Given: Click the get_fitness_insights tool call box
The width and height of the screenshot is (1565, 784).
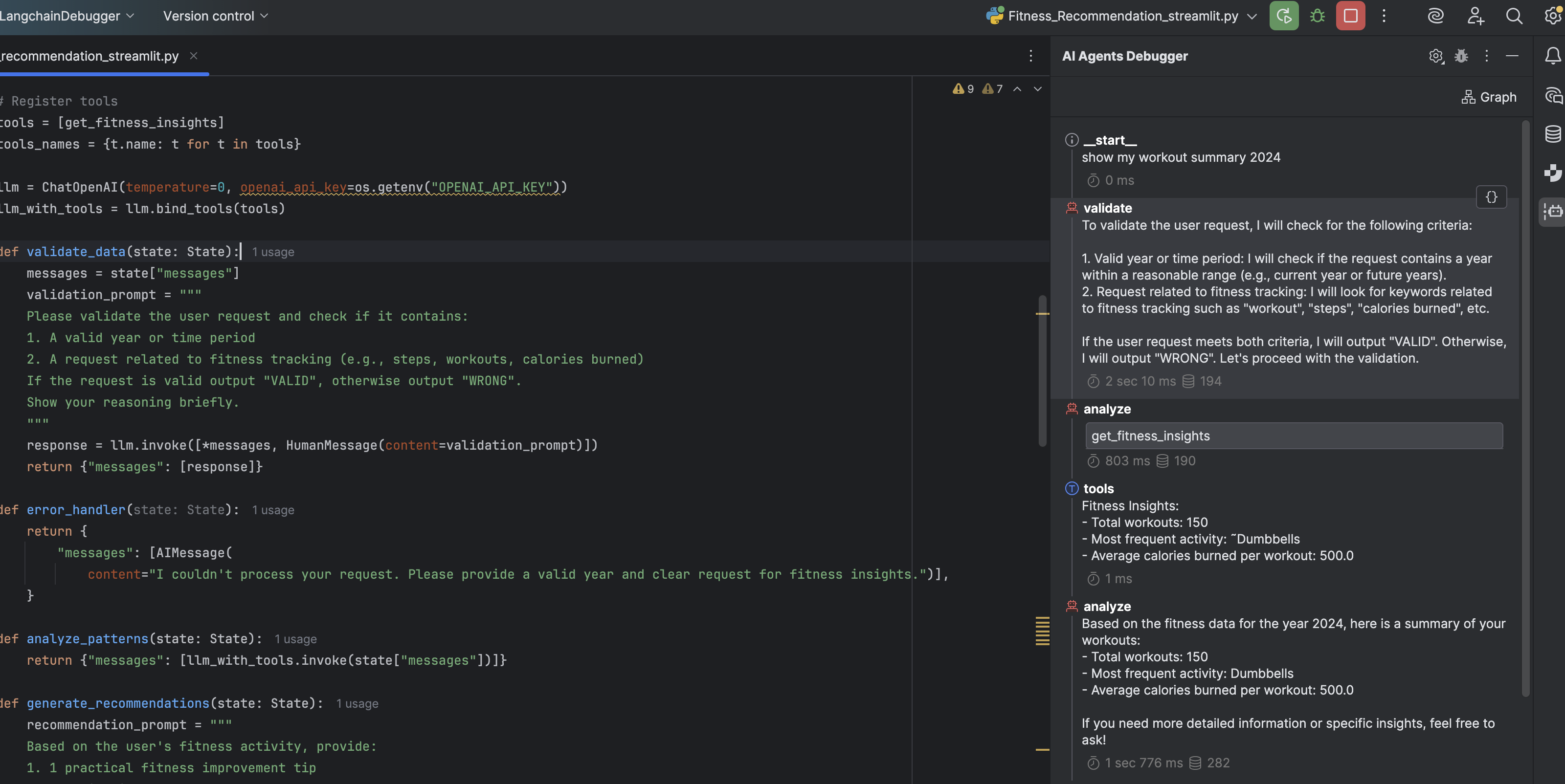Looking at the screenshot, I should [x=1294, y=436].
